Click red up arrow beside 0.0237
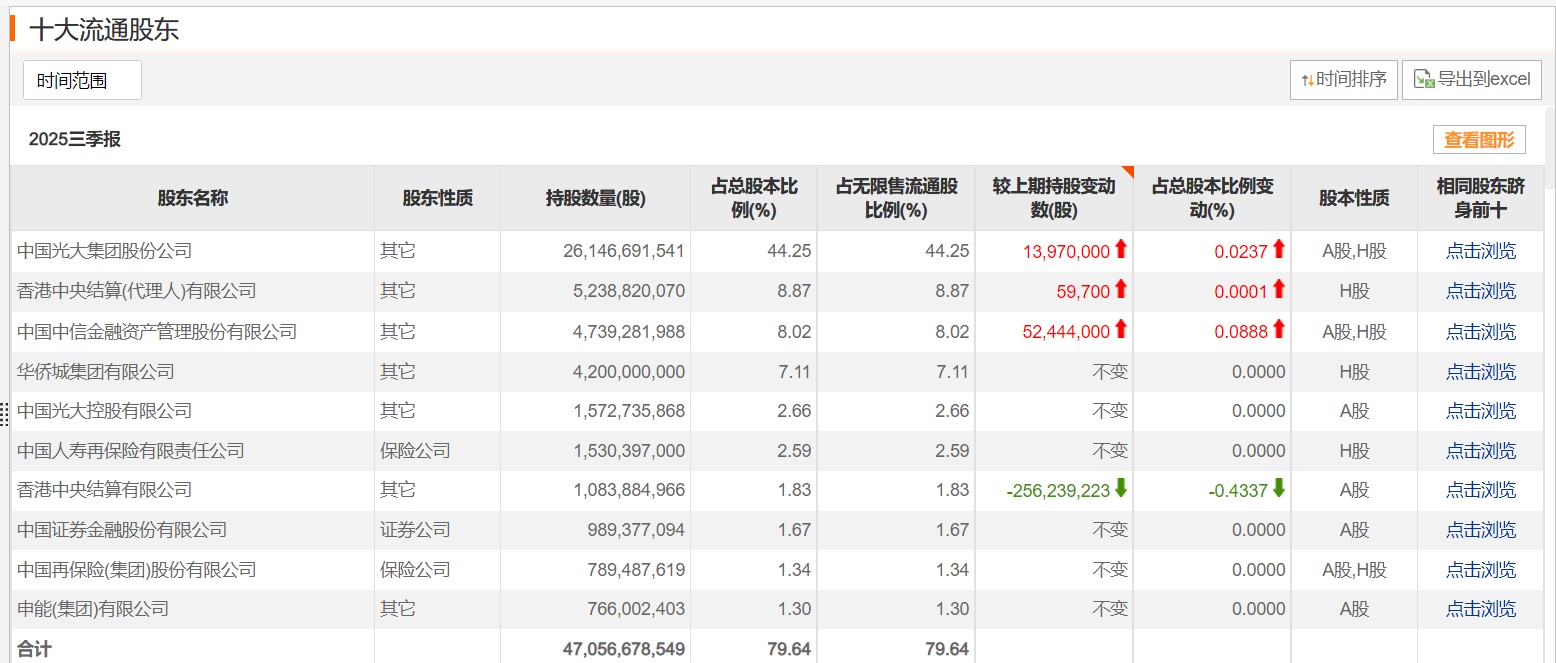 point(1278,250)
